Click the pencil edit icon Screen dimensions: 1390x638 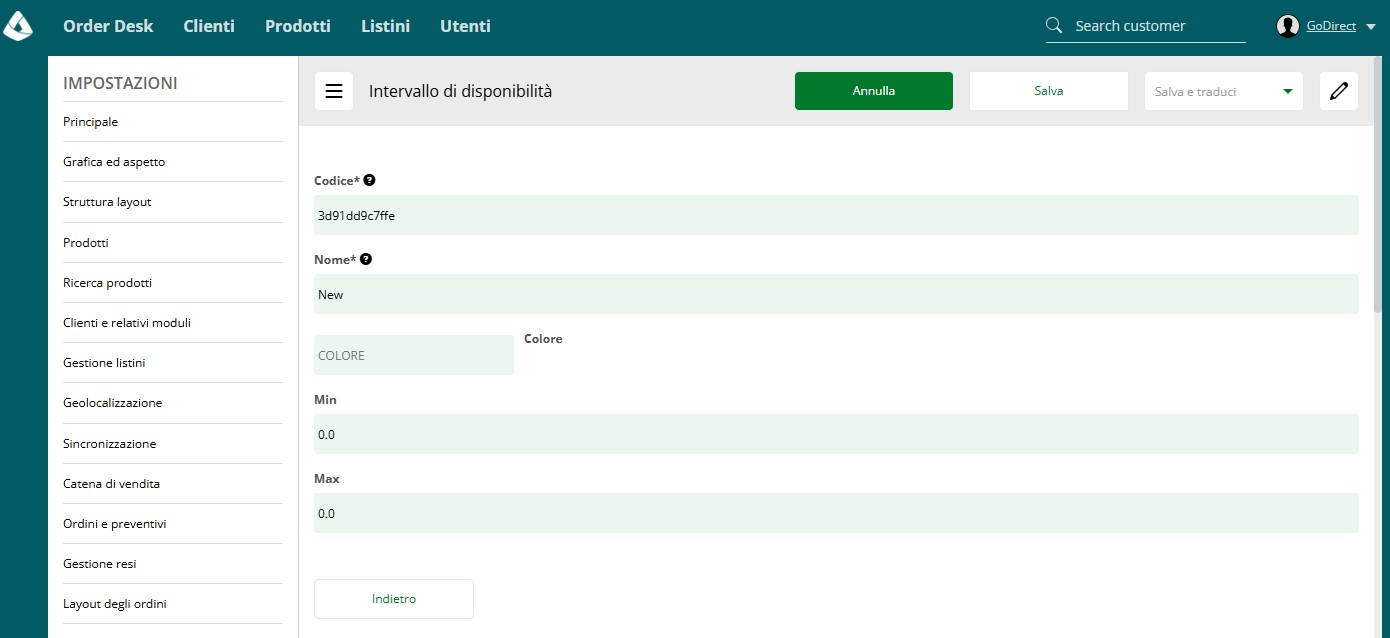[x=1339, y=91]
